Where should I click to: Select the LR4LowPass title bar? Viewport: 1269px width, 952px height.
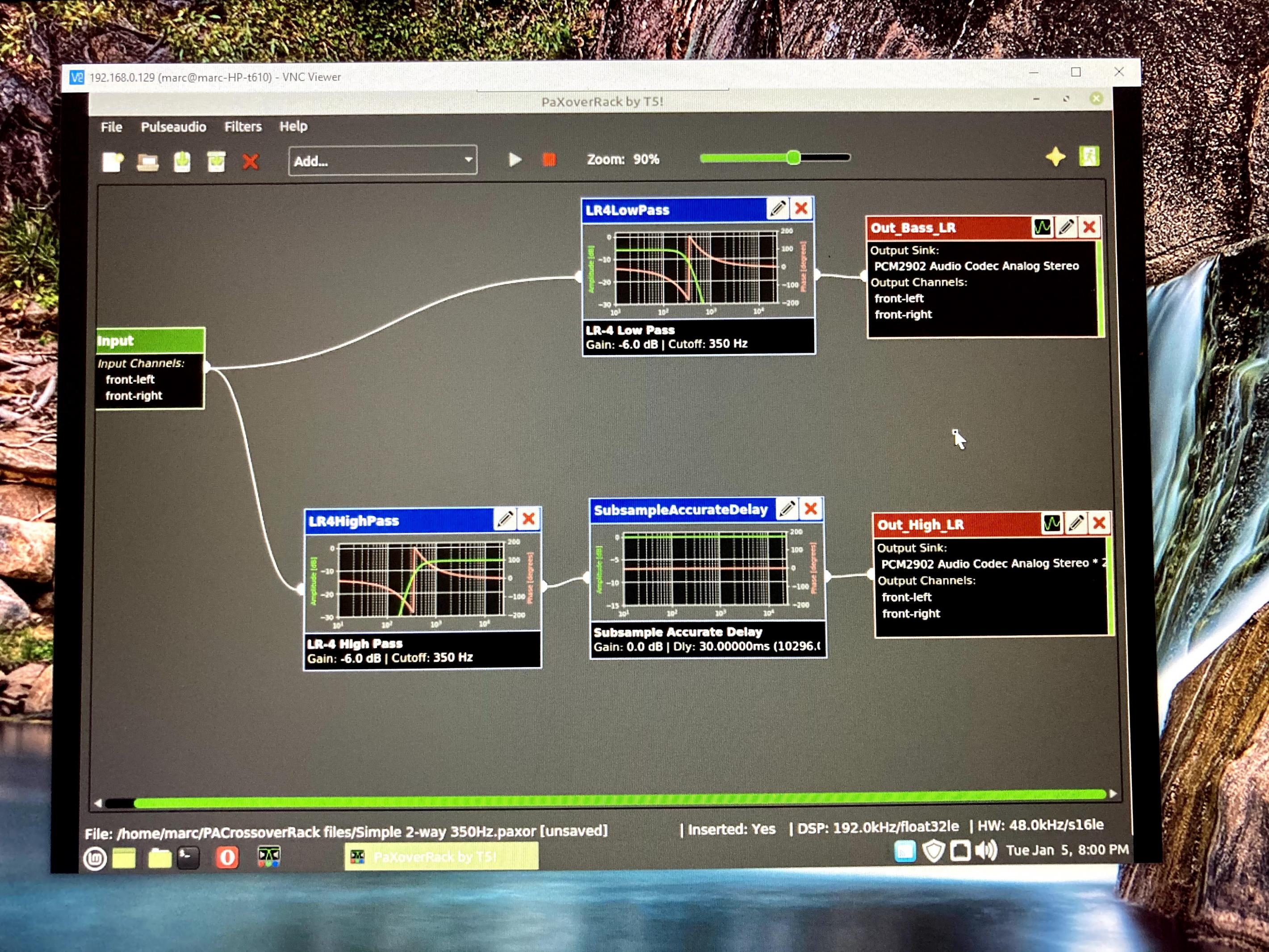(x=674, y=210)
